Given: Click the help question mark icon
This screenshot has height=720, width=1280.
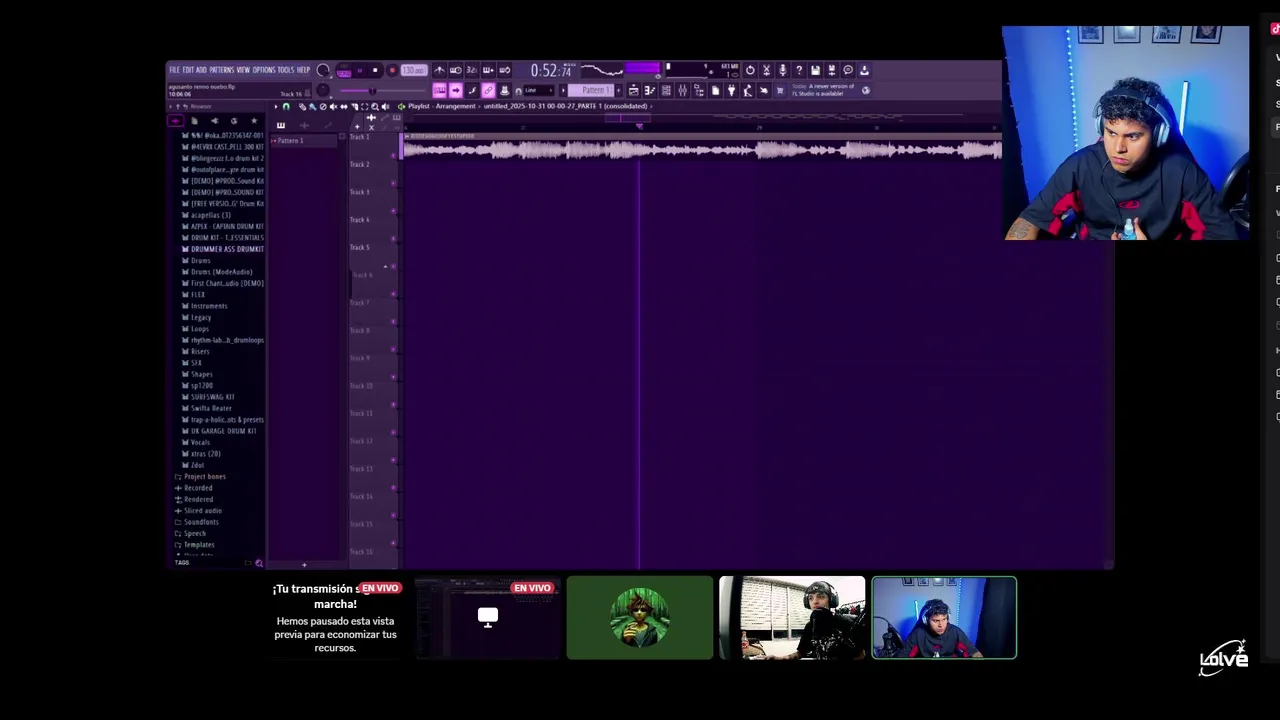Looking at the screenshot, I should pos(799,70).
